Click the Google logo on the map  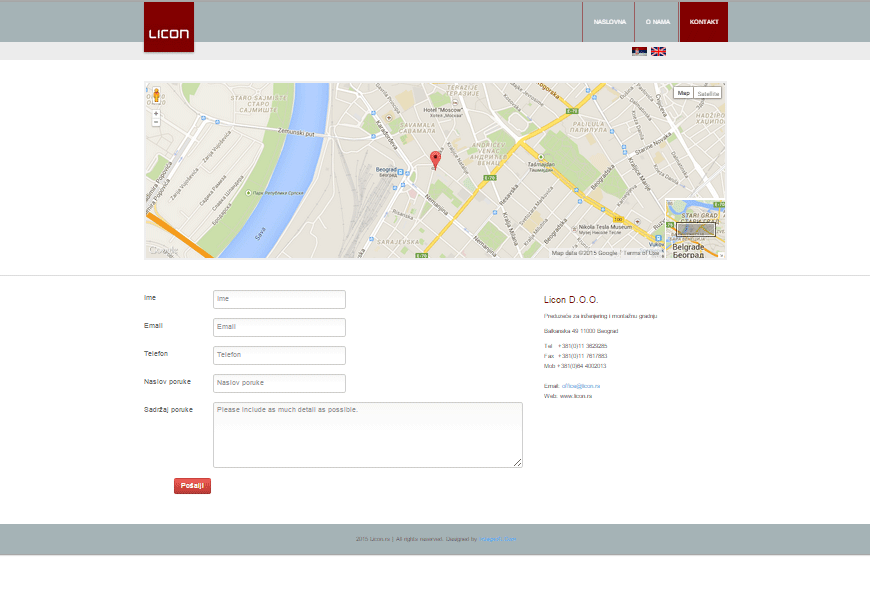pyautogui.click(x=163, y=251)
